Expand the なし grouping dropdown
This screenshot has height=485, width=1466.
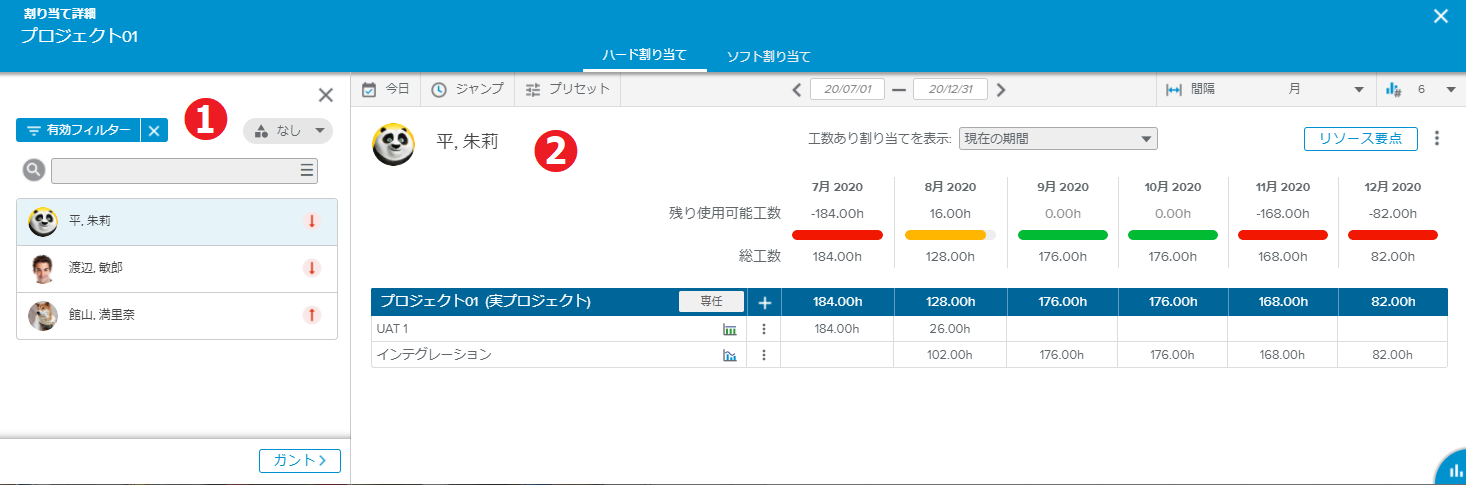pyautogui.click(x=288, y=130)
